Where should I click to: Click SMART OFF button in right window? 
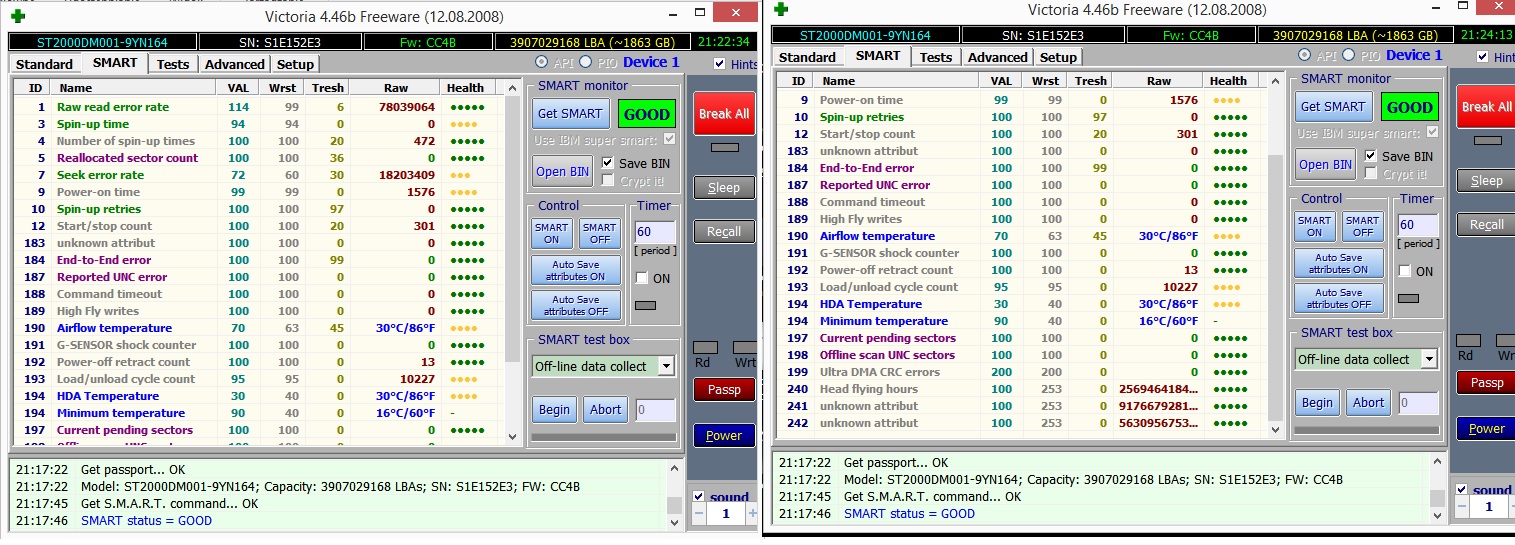coord(1363,226)
